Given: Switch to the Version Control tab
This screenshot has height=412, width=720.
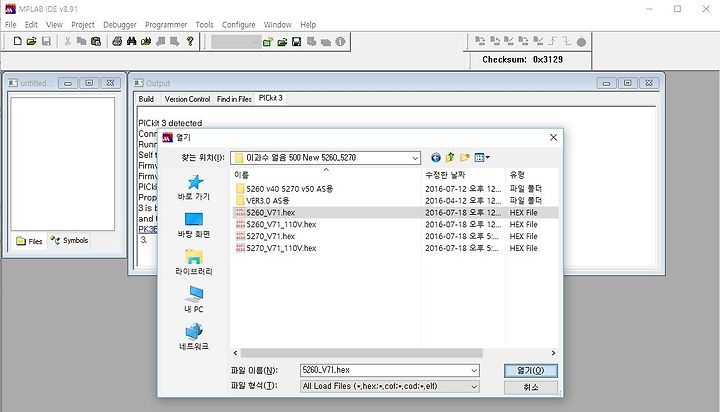Looking at the screenshot, I should coord(187,99).
